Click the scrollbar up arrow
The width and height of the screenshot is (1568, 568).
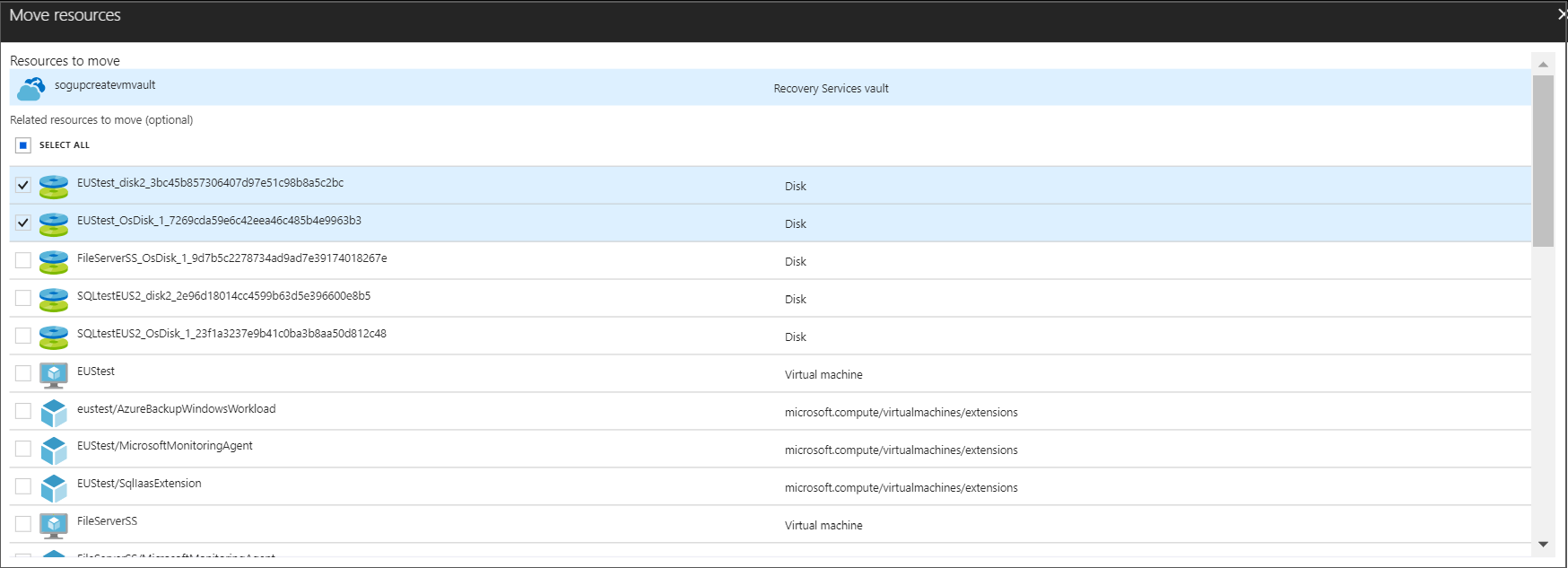coord(1543,64)
